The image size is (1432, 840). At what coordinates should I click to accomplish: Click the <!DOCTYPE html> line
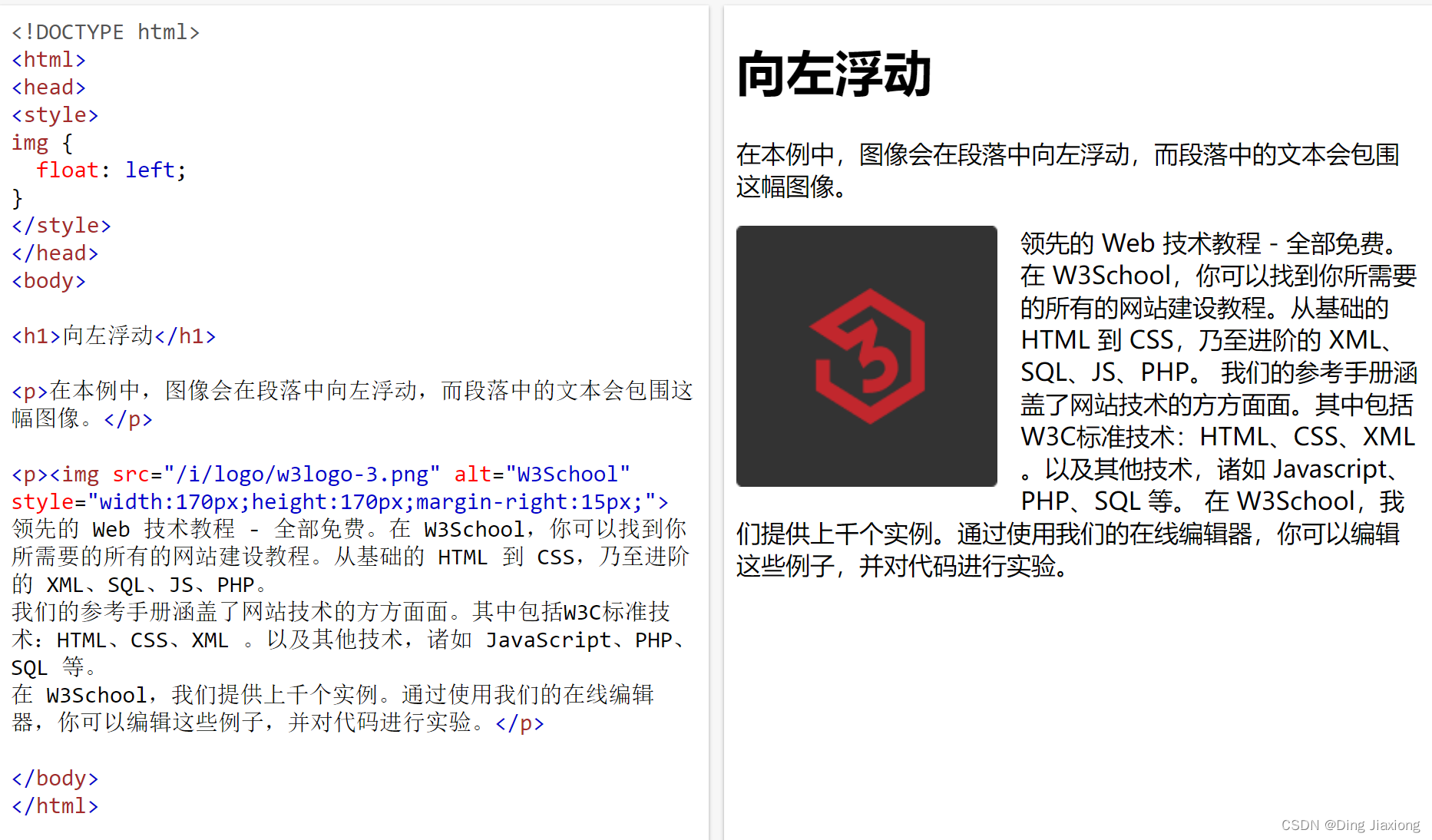pos(106,32)
